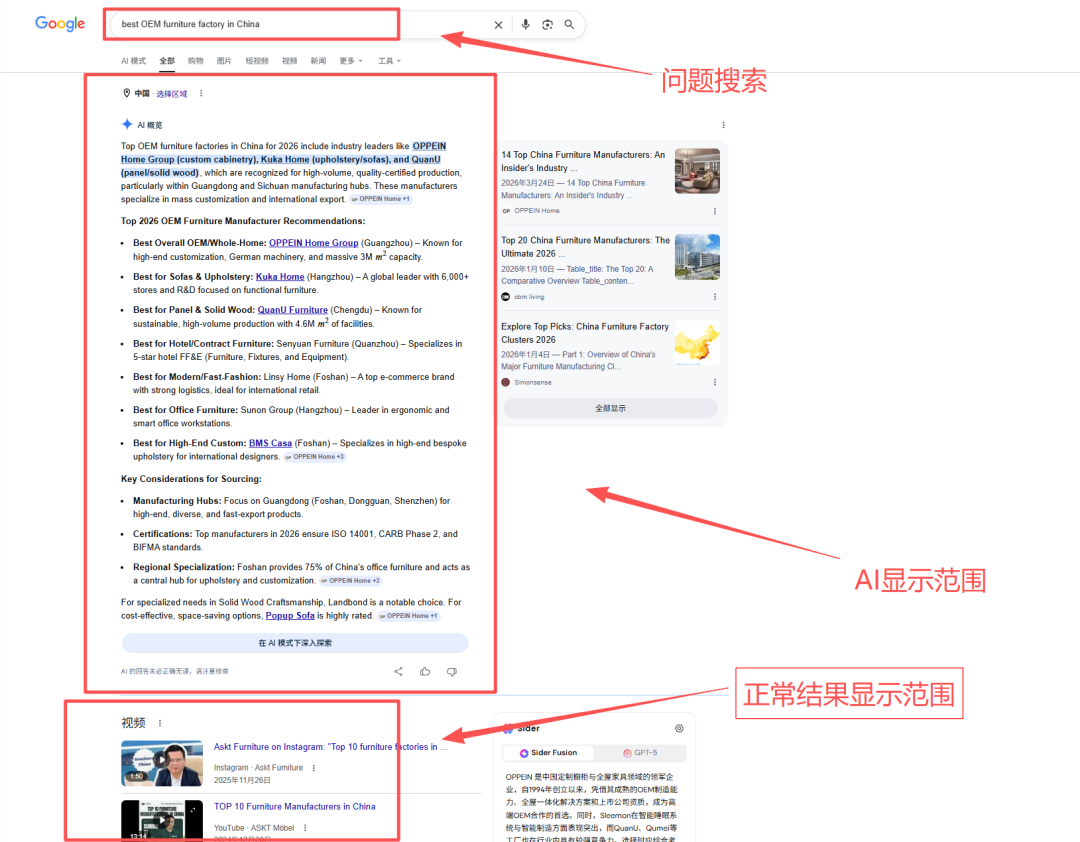
Task: Click OPPEIN Home +3 chip after BMS Casa
Action: 315,457
